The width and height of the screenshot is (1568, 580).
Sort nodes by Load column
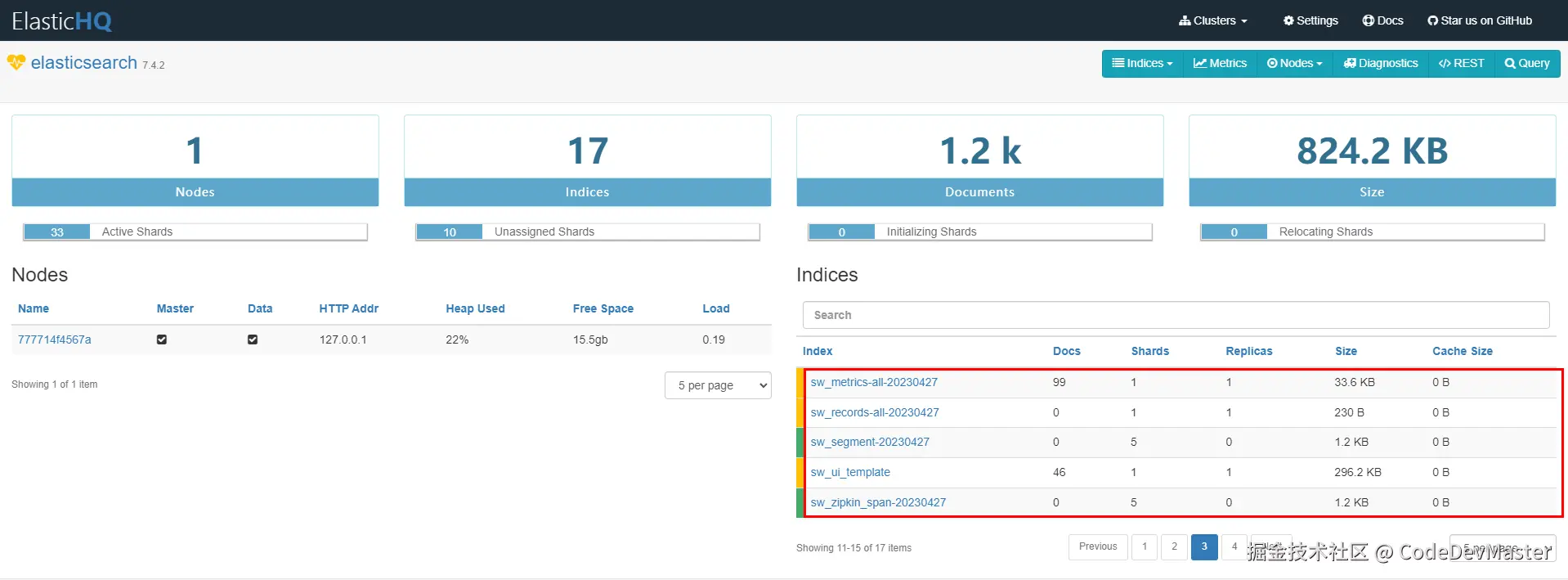(716, 308)
